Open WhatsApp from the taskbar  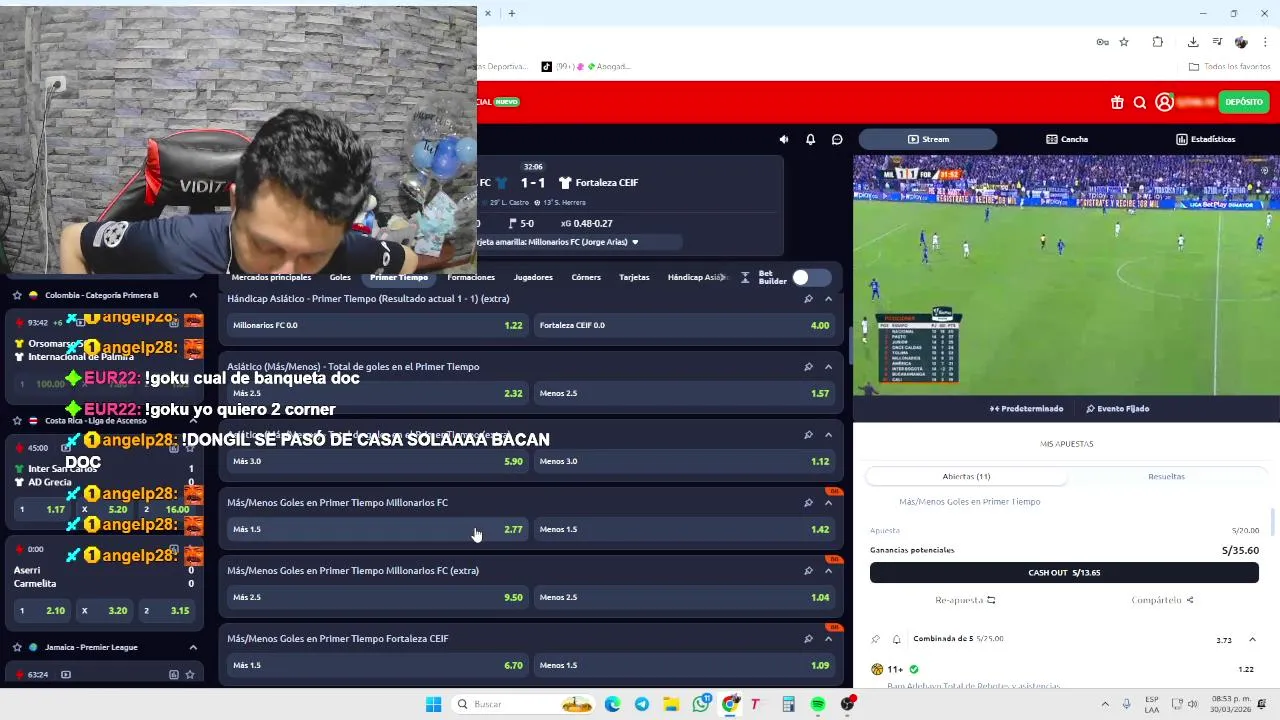(701, 704)
